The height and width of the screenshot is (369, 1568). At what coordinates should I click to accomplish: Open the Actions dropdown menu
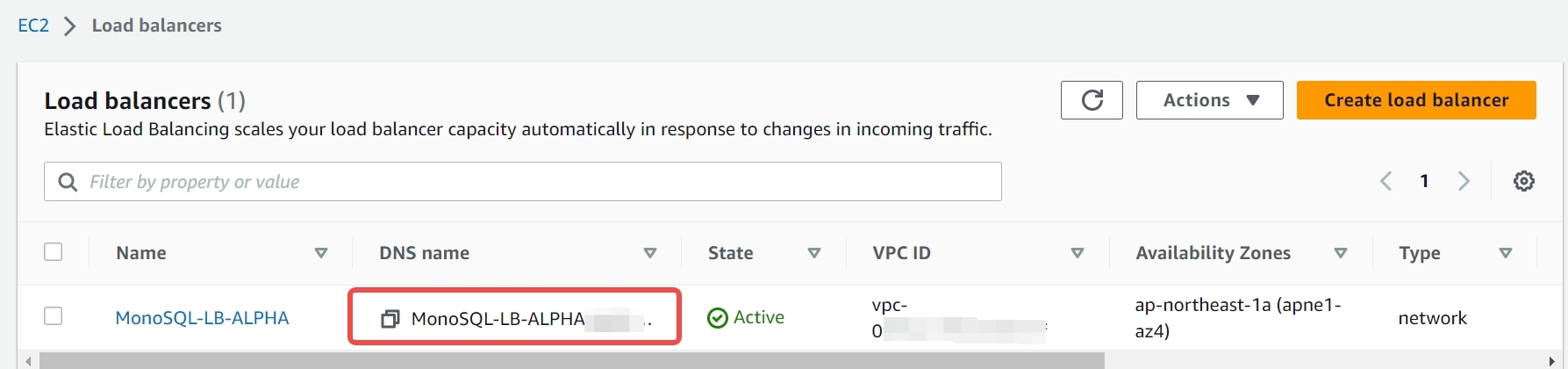[1210, 100]
